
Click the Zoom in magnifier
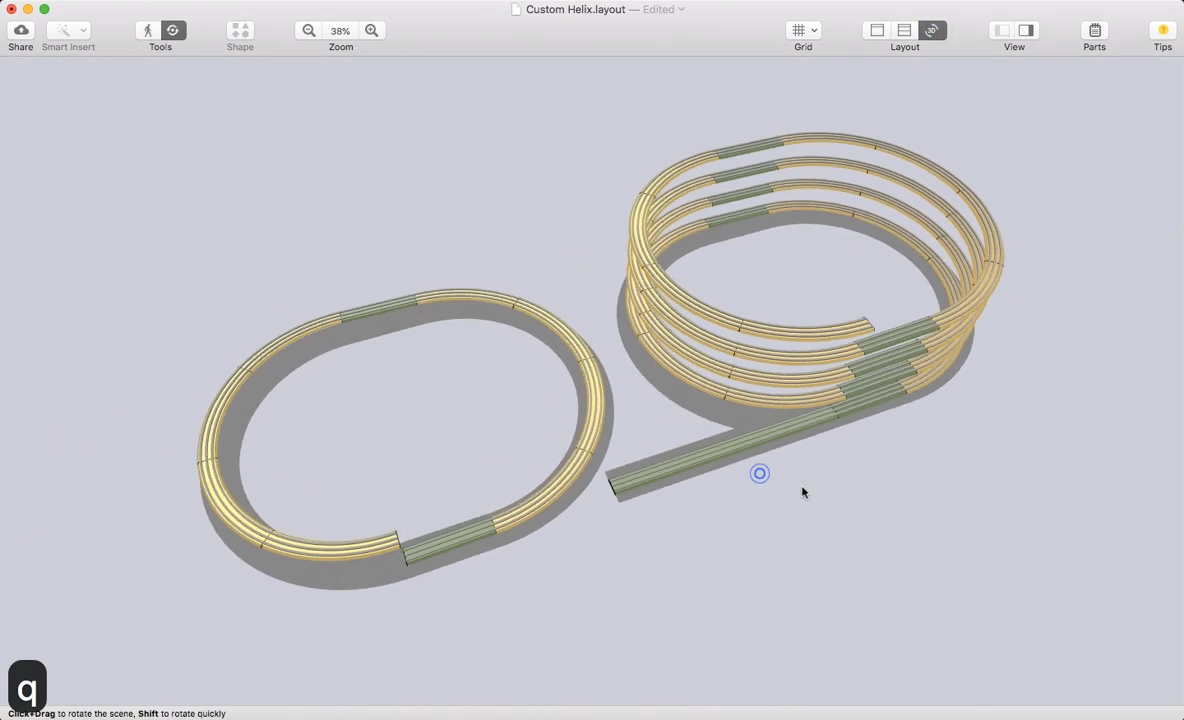pyautogui.click(x=372, y=30)
